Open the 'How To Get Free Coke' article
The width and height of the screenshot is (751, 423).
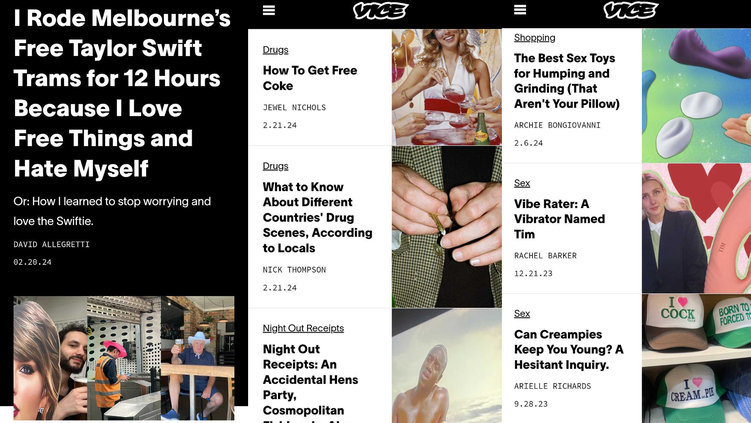pyautogui.click(x=310, y=78)
